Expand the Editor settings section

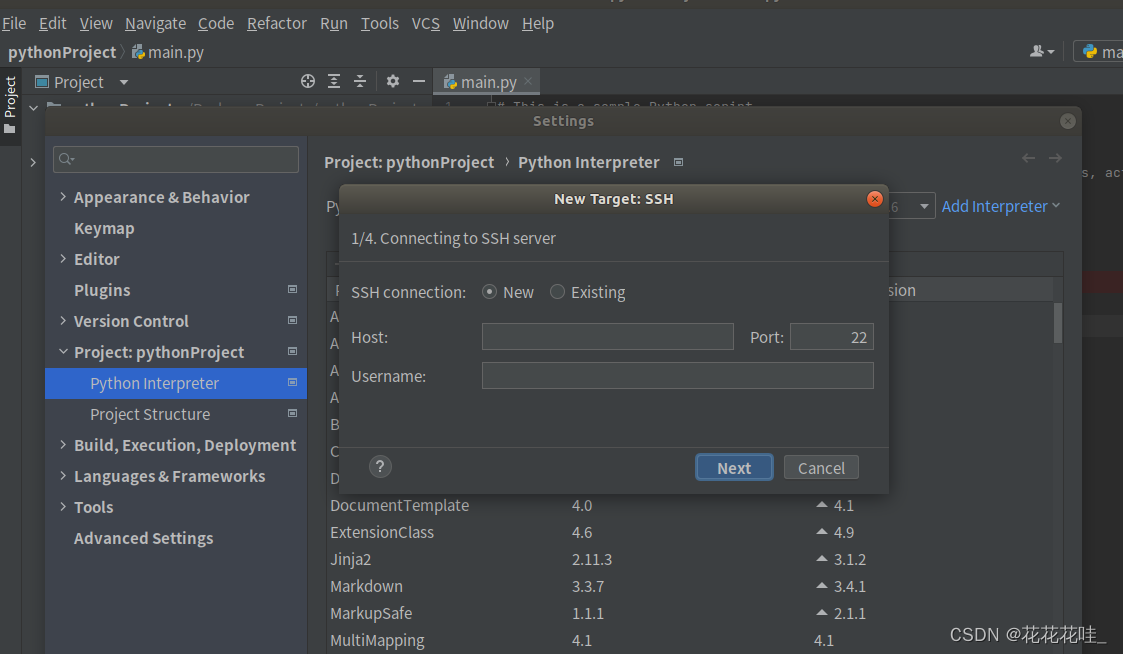63,259
